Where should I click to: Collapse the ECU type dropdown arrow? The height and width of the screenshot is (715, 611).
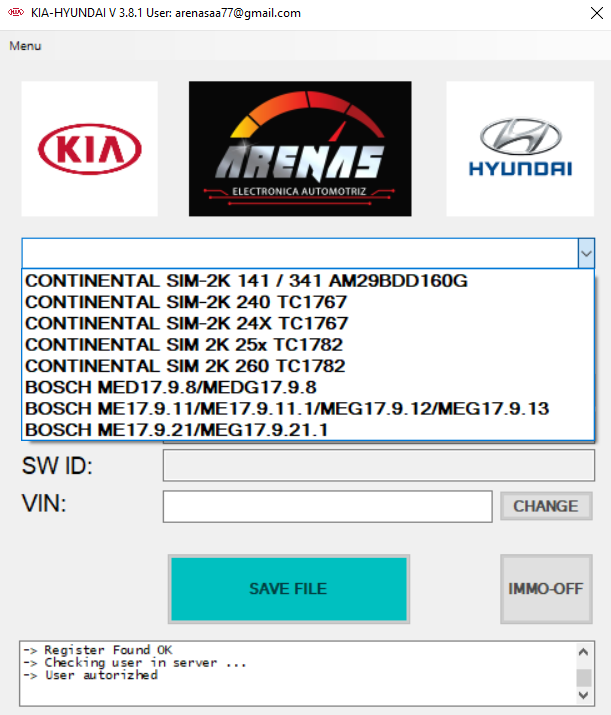tap(586, 254)
